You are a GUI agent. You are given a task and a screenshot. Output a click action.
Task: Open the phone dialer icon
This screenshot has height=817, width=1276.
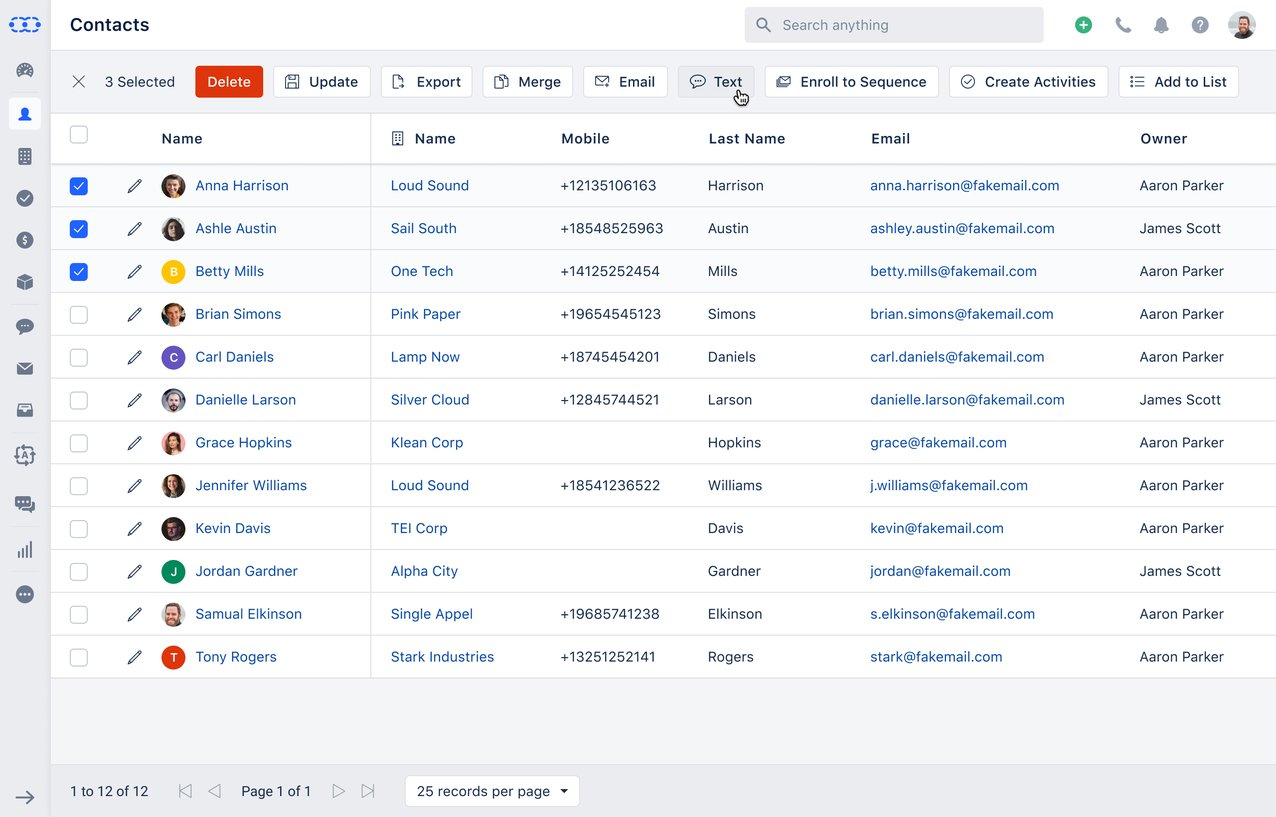click(1123, 25)
